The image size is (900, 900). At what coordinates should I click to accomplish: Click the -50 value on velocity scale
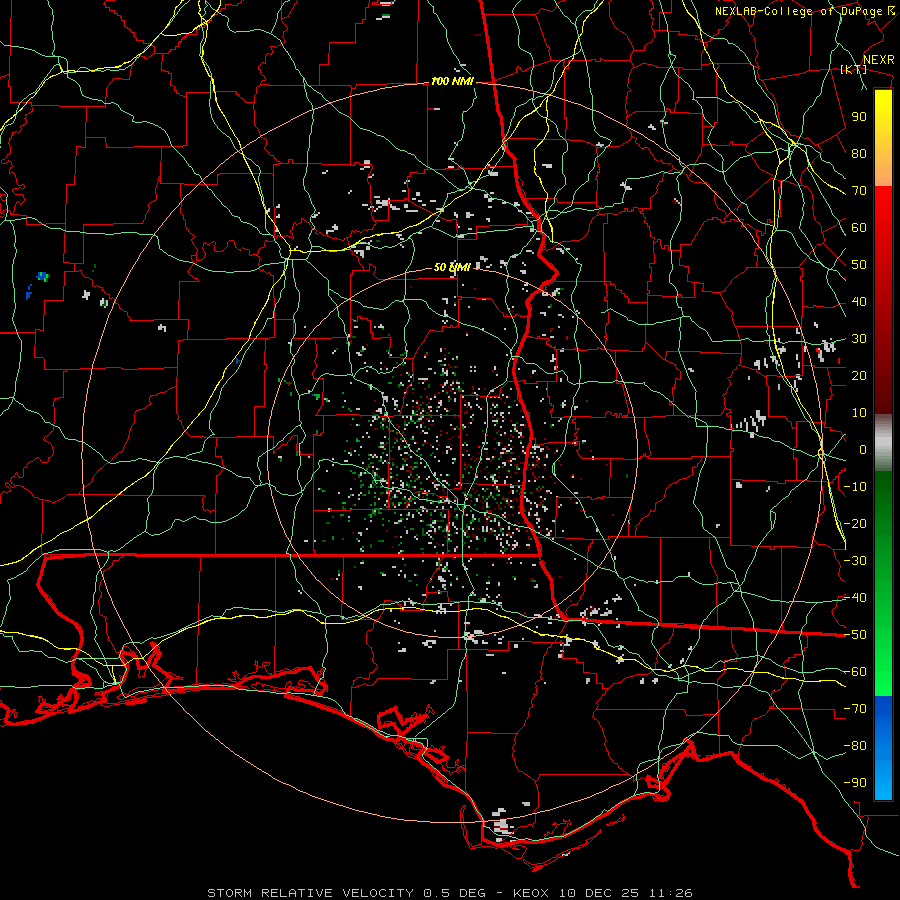click(855, 635)
